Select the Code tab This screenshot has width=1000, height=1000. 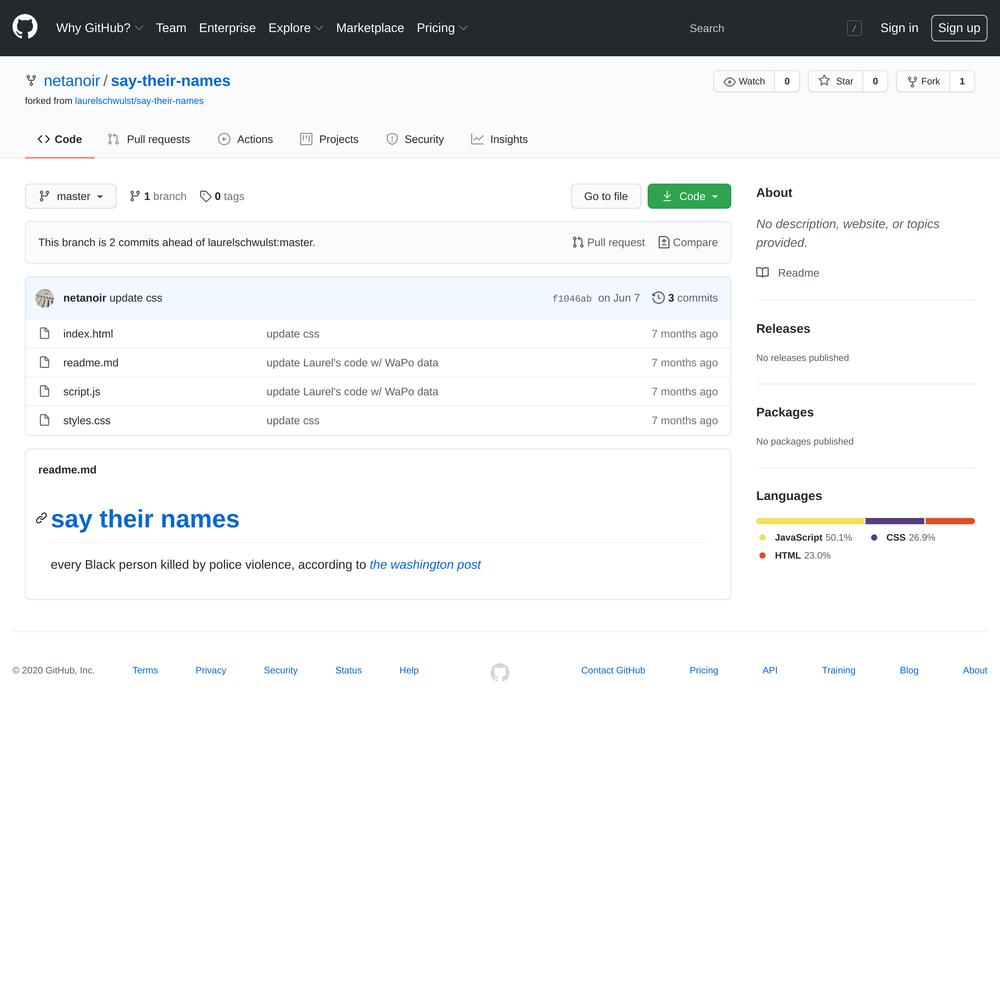pyautogui.click(x=59, y=139)
